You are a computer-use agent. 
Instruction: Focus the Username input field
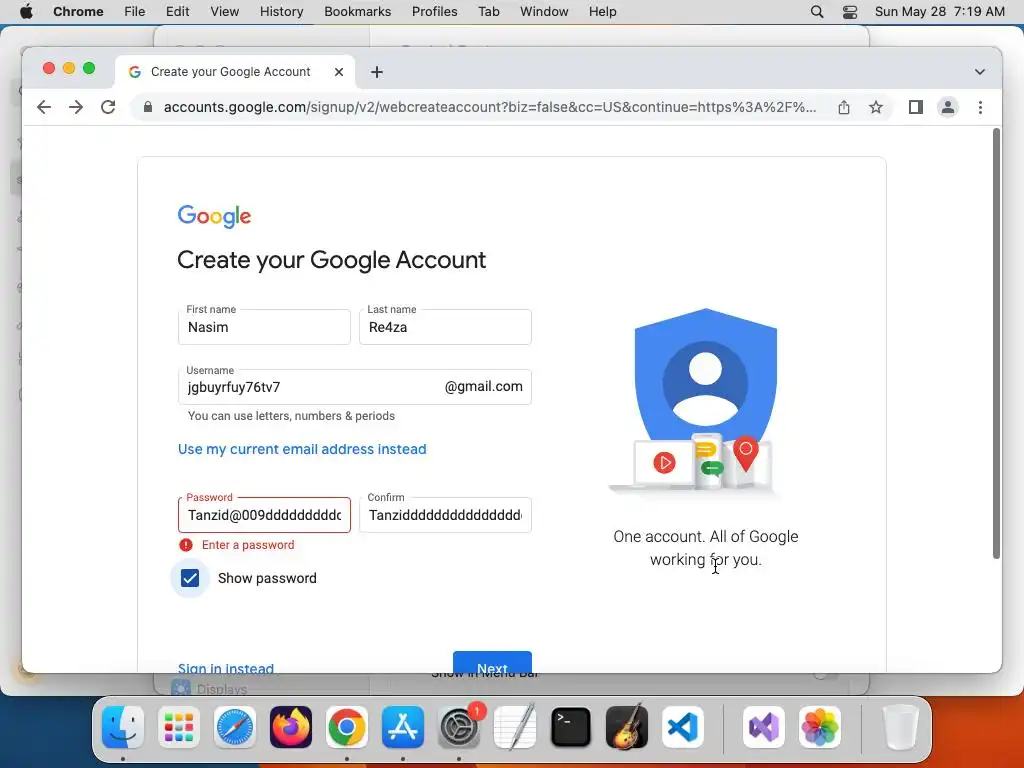pos(355,387)
